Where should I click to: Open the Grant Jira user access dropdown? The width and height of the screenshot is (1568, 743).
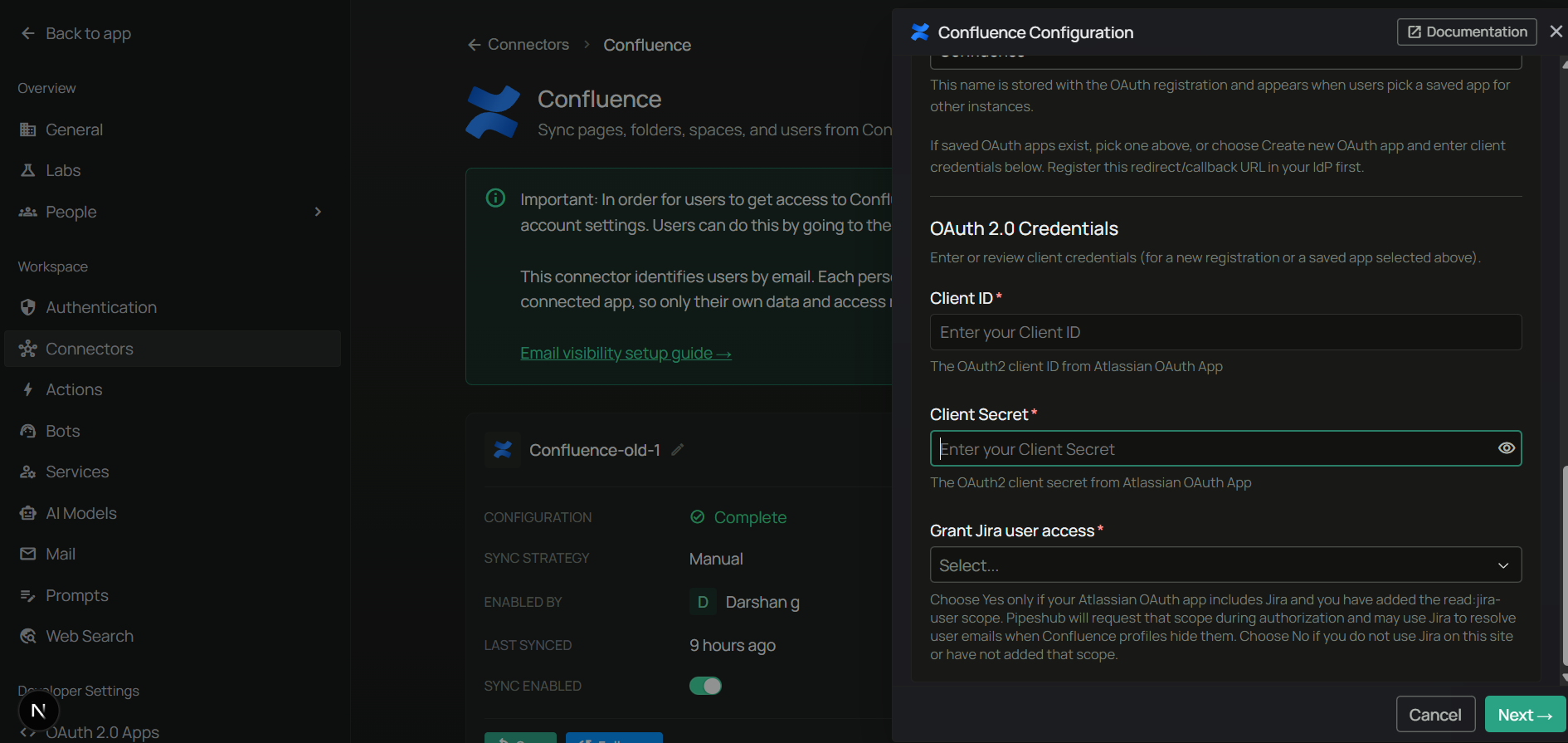tap(1225, 565)
